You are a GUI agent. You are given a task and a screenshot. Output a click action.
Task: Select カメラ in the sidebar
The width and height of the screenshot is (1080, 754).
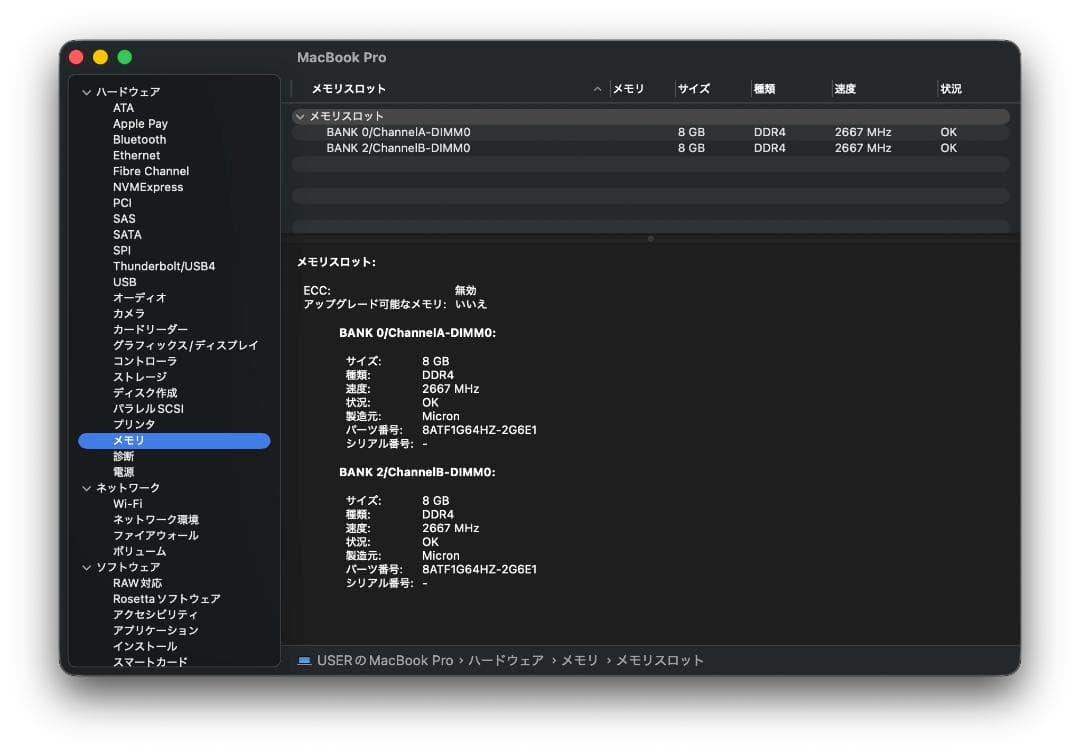129,314
